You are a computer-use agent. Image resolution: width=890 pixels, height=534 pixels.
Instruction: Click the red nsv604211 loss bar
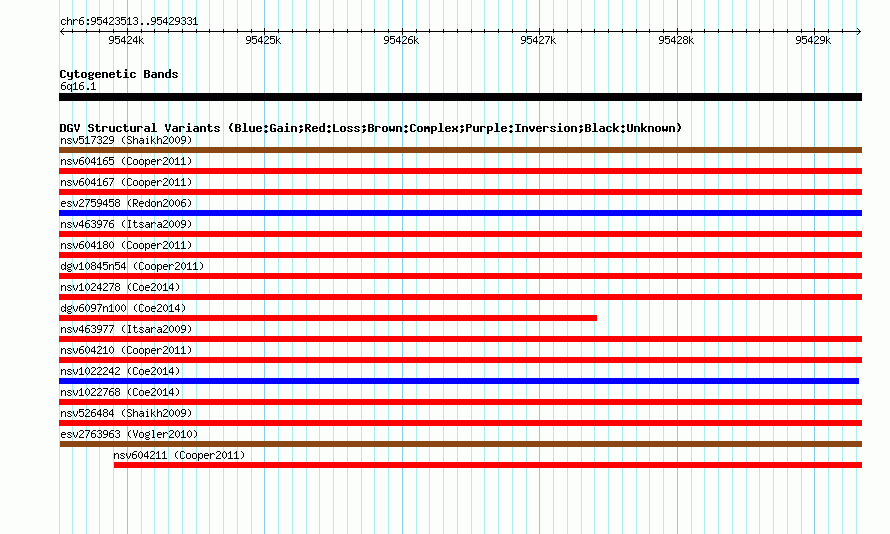pos(488,465)
